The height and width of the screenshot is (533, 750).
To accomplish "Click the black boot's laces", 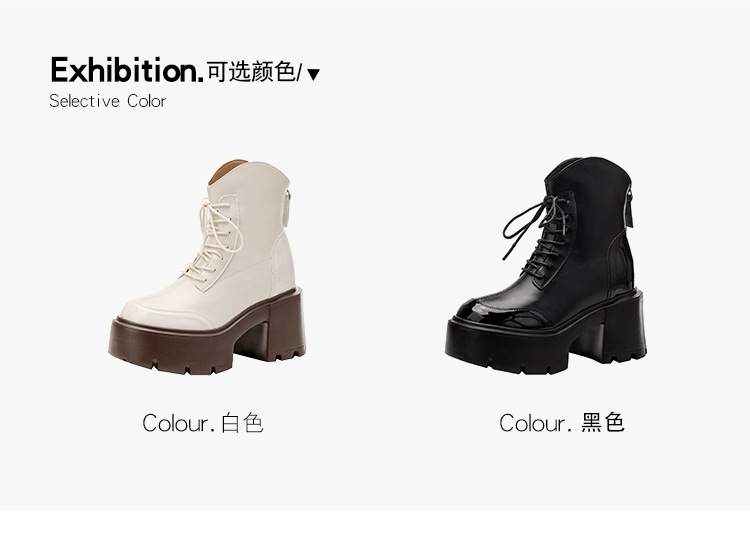I will coord(538,234).
